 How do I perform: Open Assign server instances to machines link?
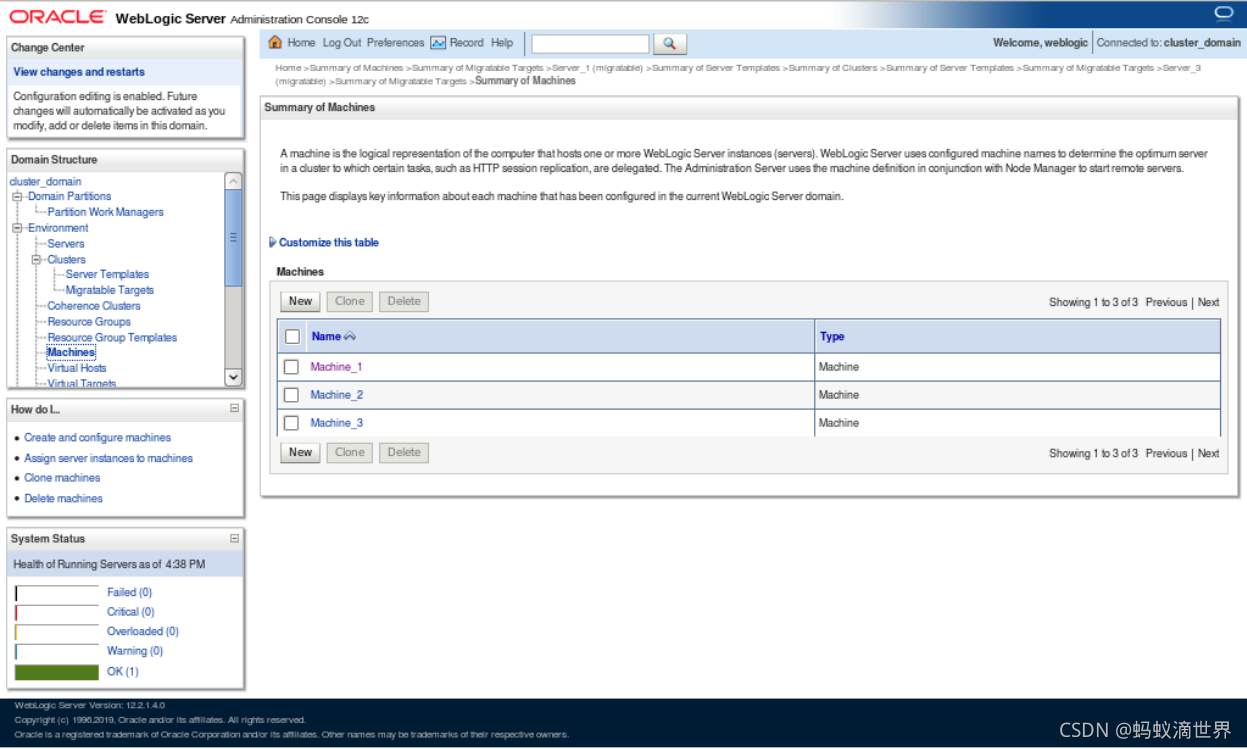pos(108,458)
